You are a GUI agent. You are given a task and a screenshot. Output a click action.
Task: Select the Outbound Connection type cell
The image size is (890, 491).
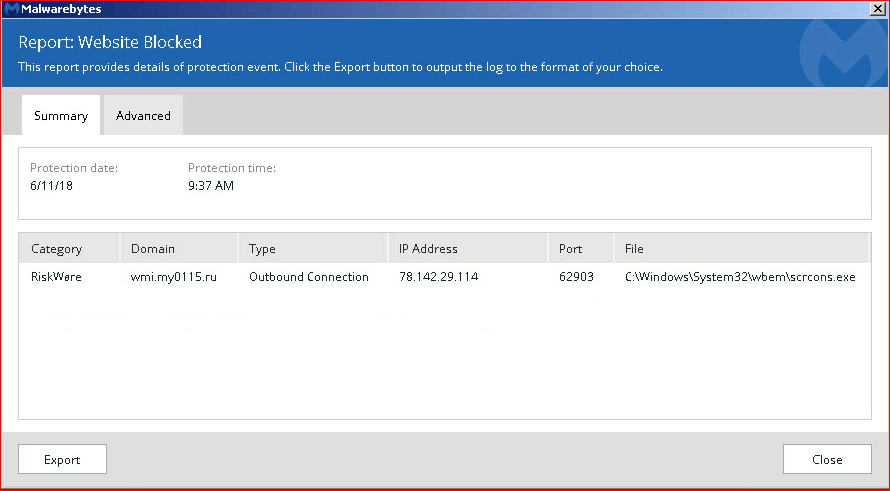point(309,277)
